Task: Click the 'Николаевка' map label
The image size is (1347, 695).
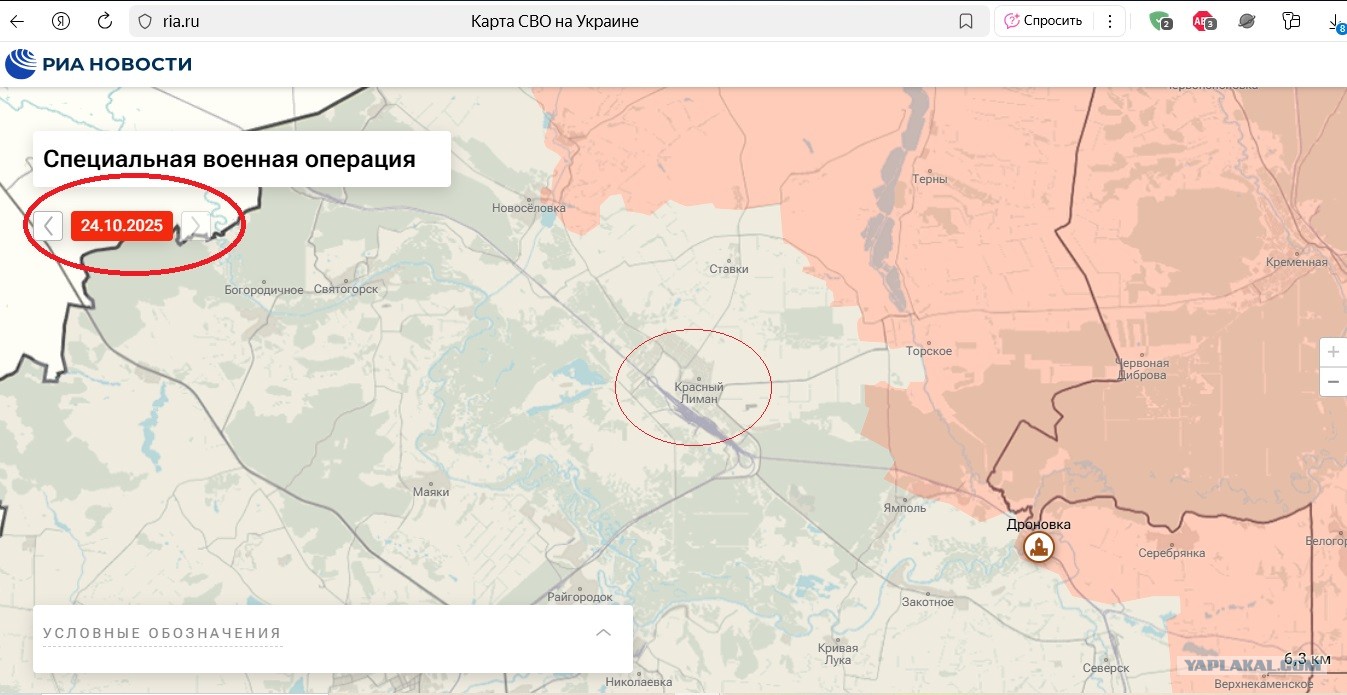Action: [x=639, y=682]
